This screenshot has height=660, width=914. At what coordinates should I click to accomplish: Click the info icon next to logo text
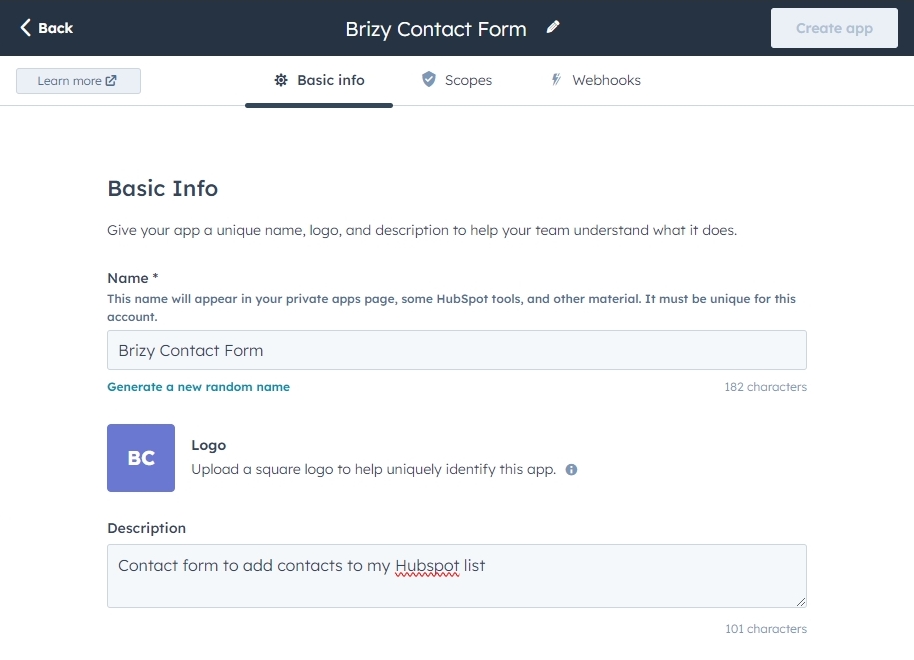point(571,469)
